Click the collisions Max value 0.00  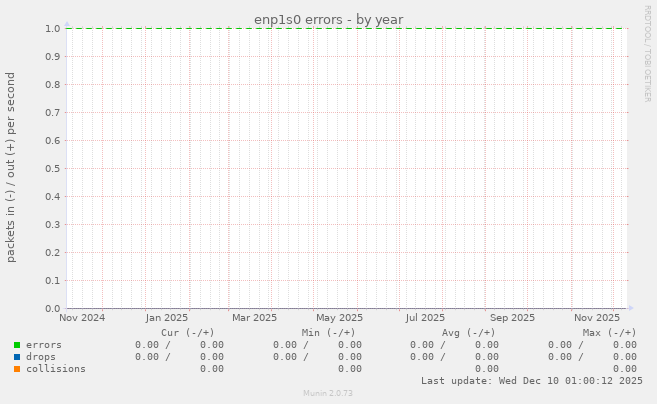coord(625,369)
